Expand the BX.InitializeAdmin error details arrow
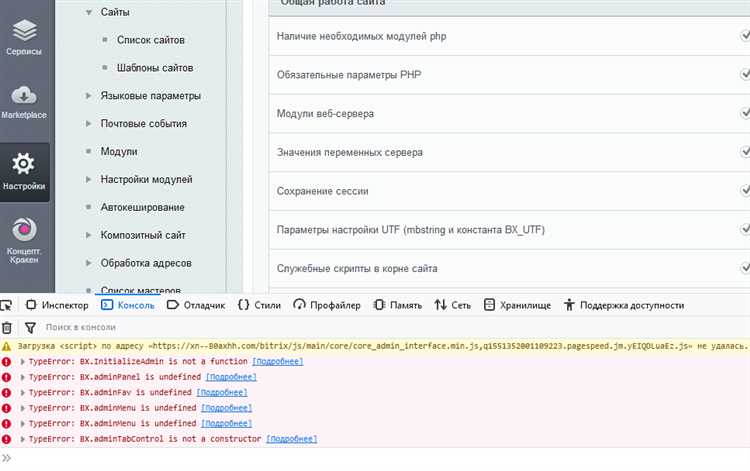750x471 pixels. tap(22, 361)
